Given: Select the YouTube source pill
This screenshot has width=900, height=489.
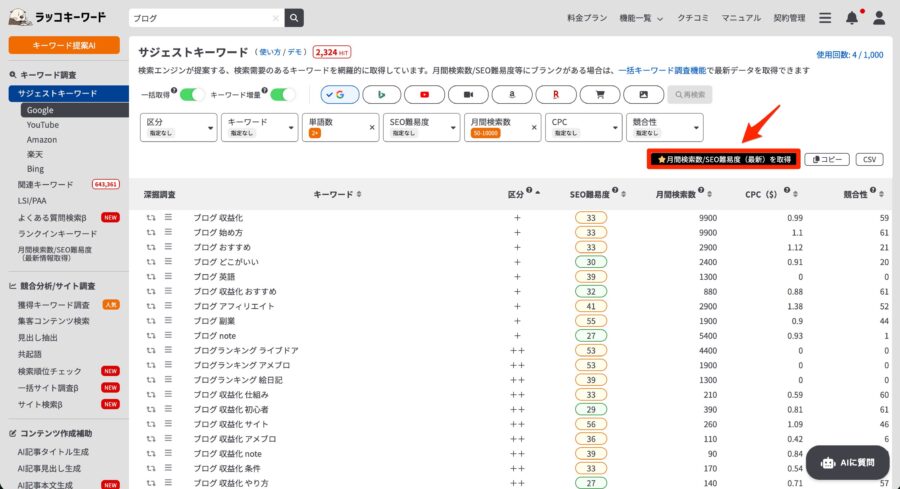Looking at the screenshot, I should point(424,95).
